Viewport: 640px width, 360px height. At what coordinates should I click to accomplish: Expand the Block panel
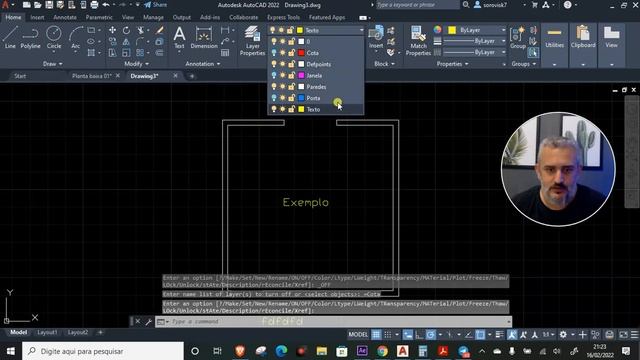point(384,64)
